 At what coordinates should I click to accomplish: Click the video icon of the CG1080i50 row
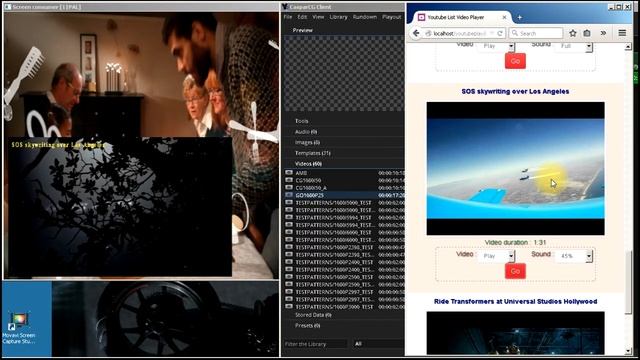(x=289, y=180)
